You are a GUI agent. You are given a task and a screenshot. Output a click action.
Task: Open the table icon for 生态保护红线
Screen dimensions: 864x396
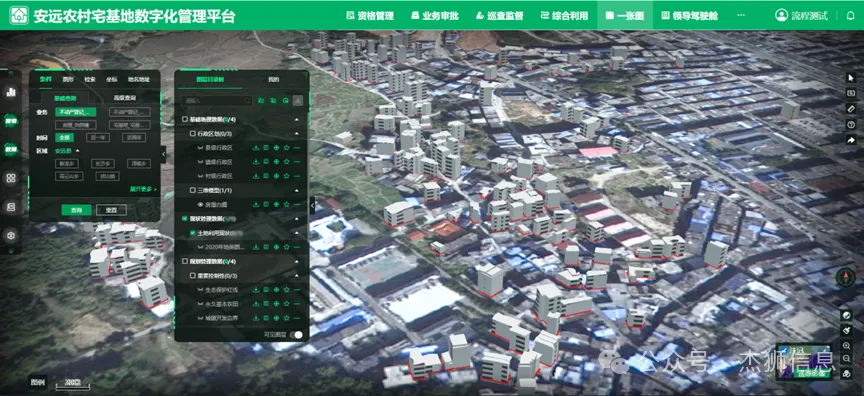click(266, 290)
